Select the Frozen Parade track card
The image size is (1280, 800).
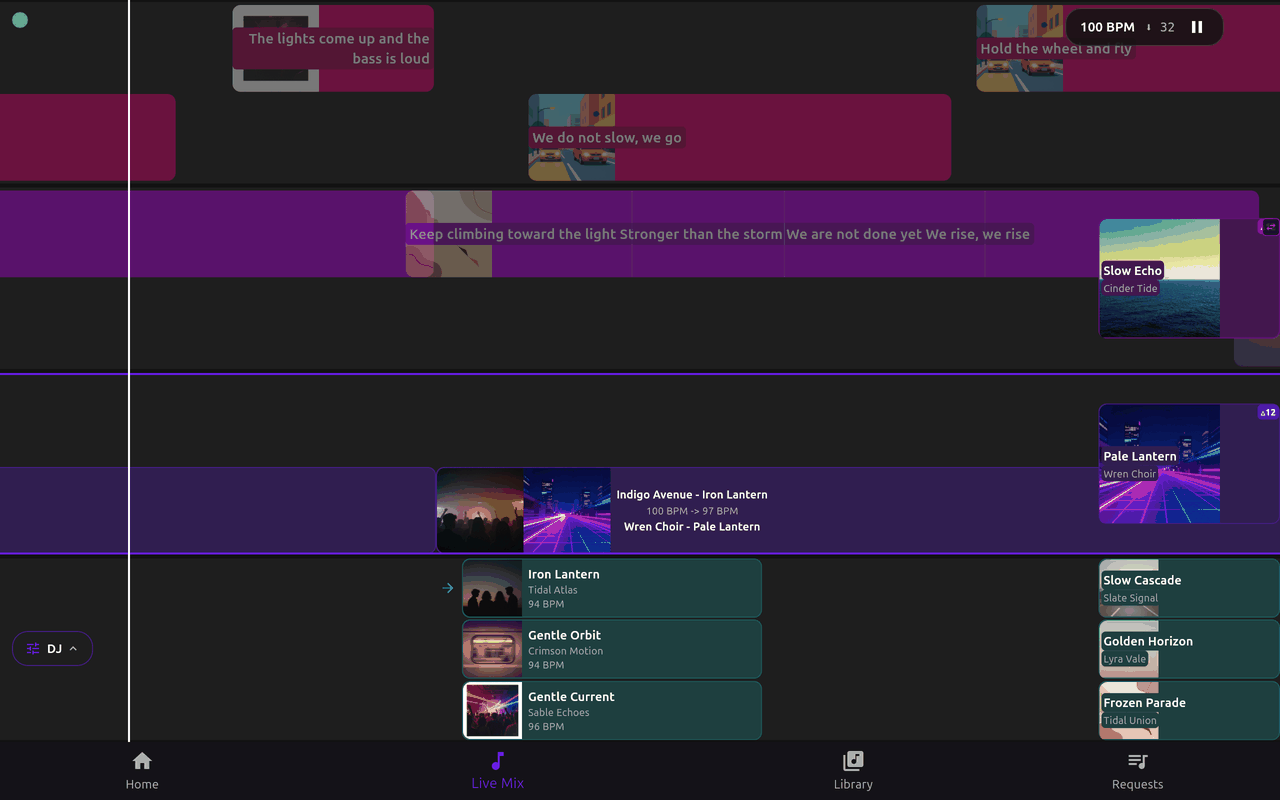pos(1189,711)
